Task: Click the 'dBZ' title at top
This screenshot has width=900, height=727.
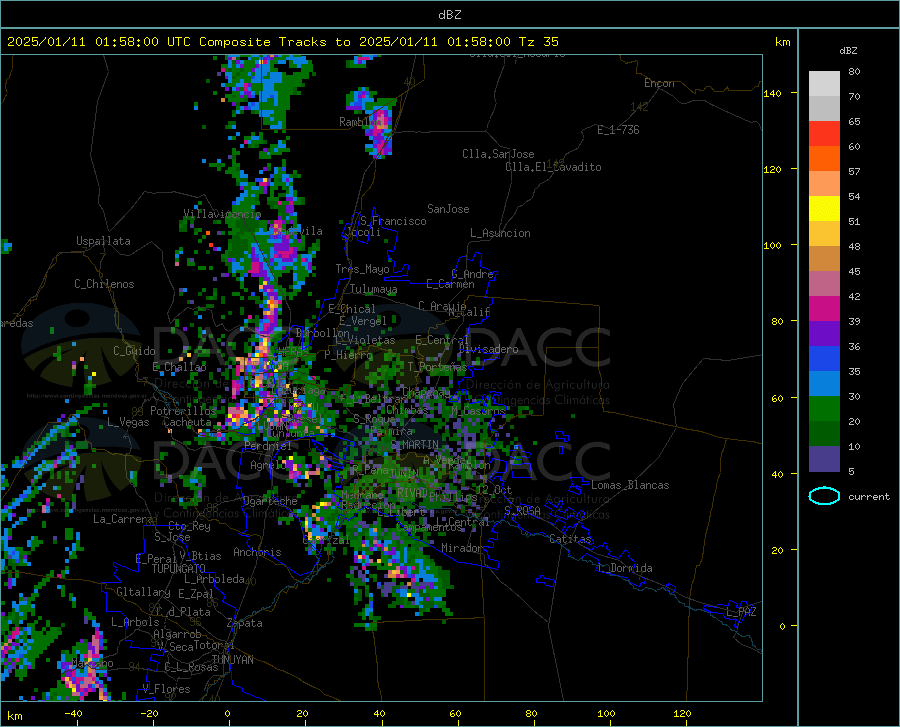Action: point(449,15)
